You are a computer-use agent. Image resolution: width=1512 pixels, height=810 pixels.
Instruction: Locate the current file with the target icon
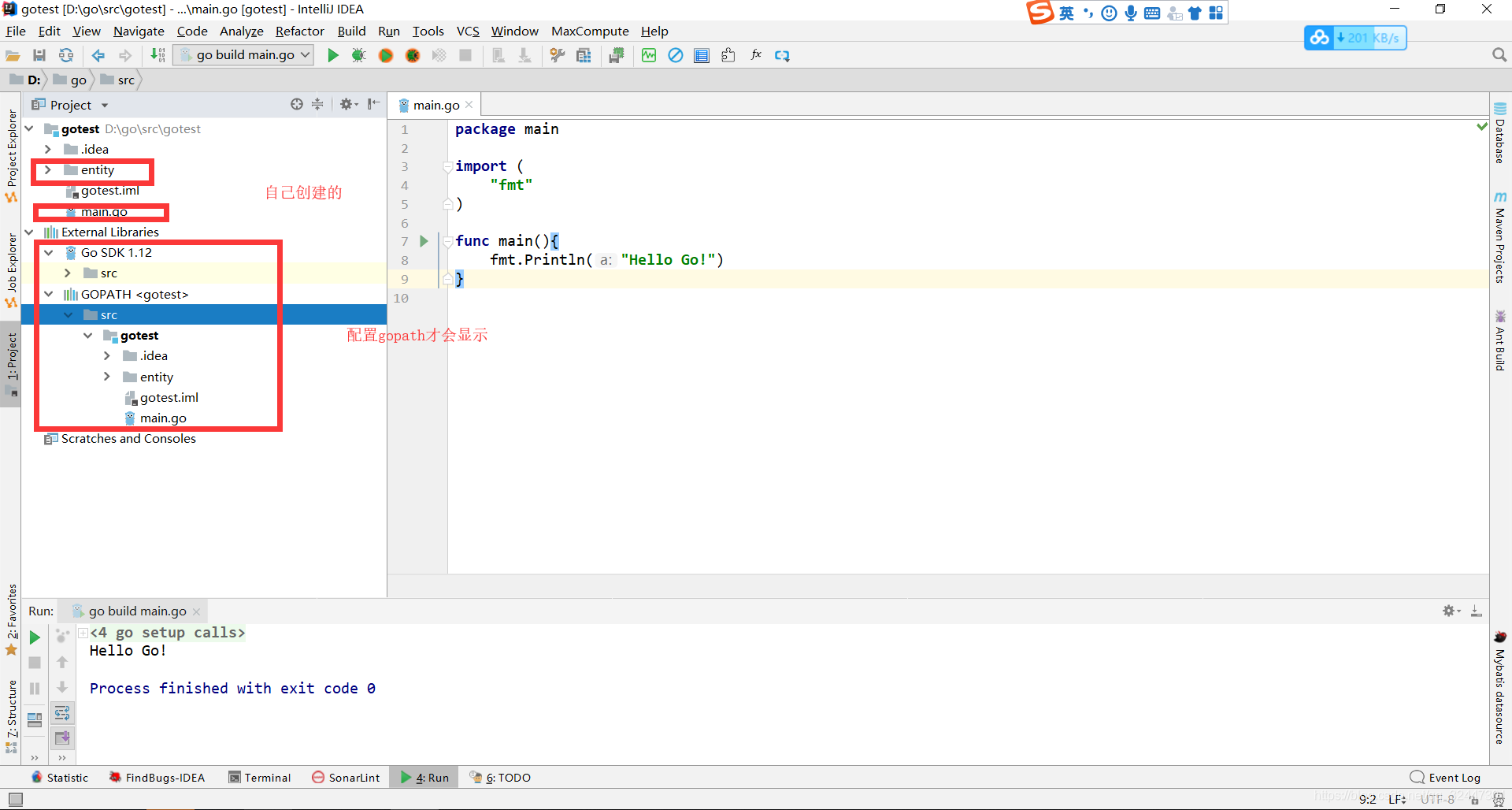[296, 105]
